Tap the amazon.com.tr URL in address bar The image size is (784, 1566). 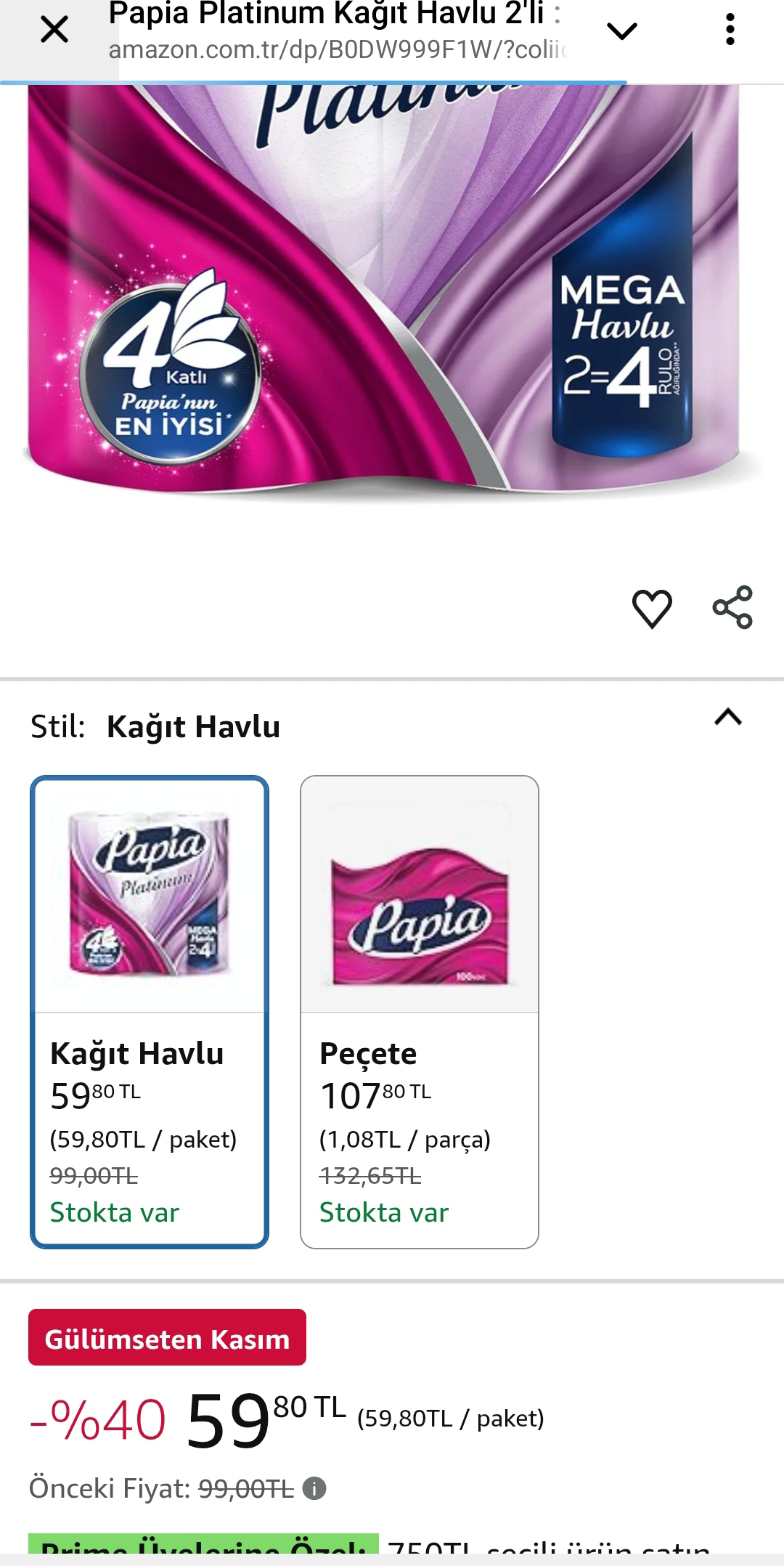coord(337,51)
